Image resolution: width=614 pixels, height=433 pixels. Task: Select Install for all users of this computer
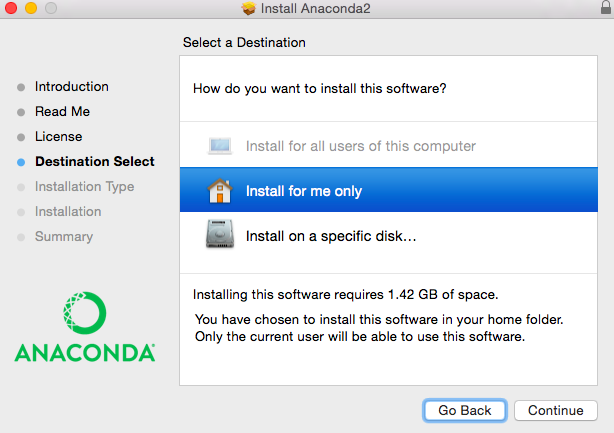pyautogui.click(x=388, y=146)
